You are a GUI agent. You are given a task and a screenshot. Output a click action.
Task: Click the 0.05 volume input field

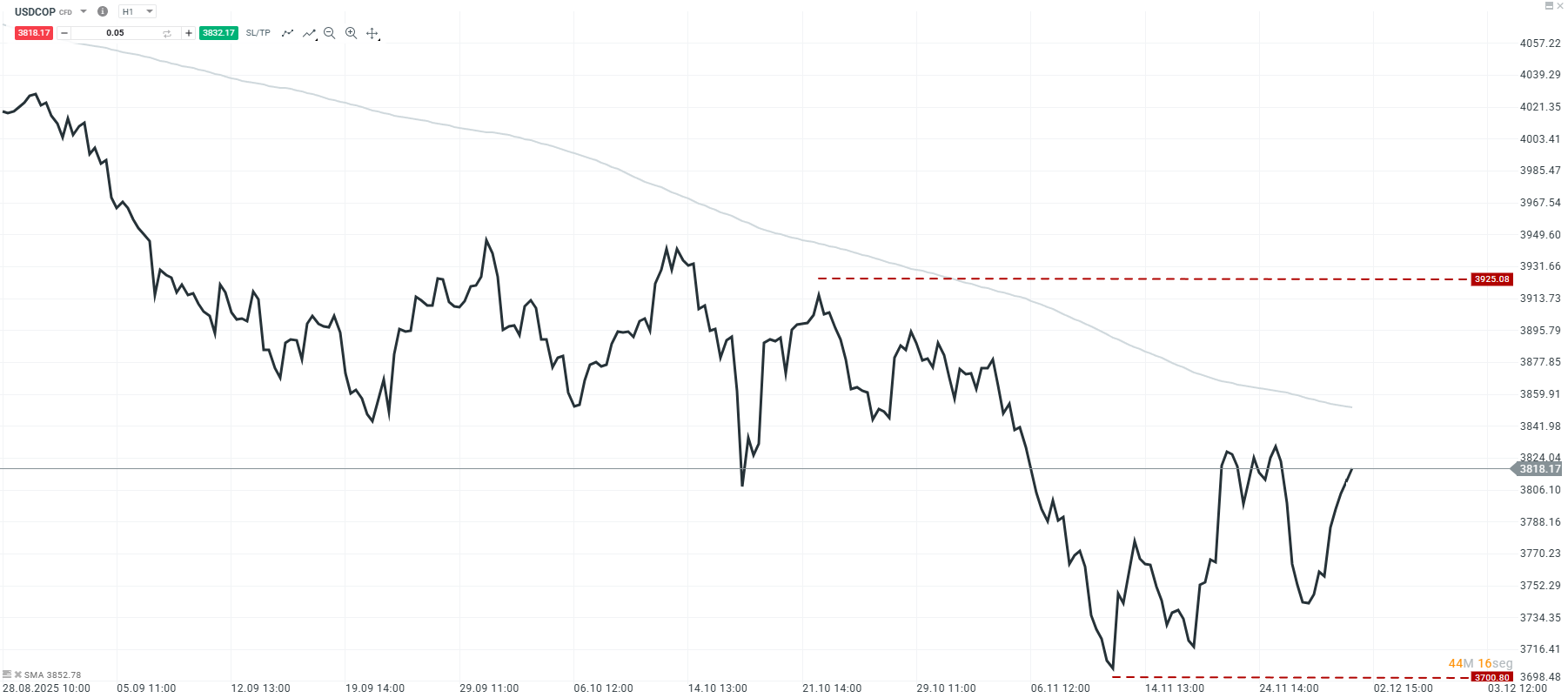pos(115,33)
